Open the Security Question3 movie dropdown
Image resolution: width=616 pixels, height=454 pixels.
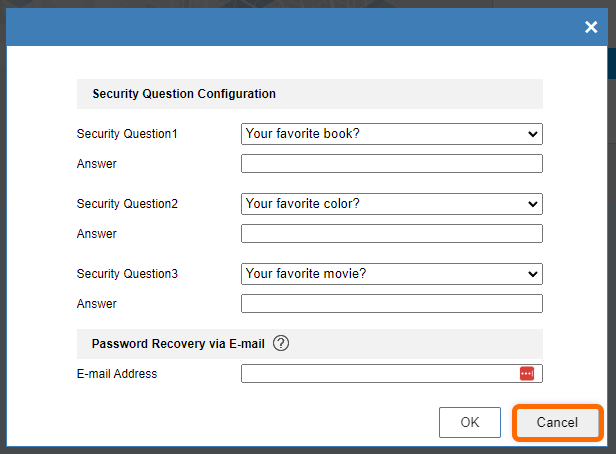point(391,274)
